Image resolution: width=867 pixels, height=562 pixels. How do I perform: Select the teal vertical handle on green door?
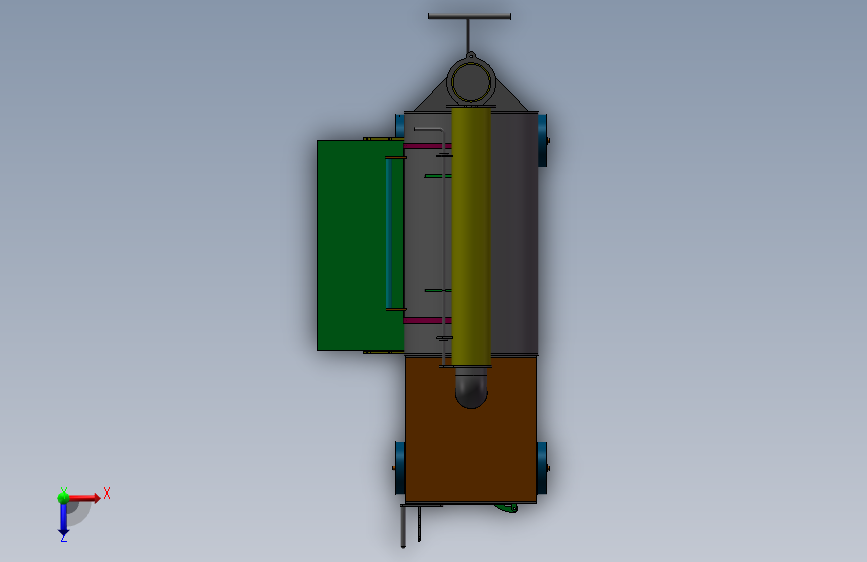(x=389, y=233)
